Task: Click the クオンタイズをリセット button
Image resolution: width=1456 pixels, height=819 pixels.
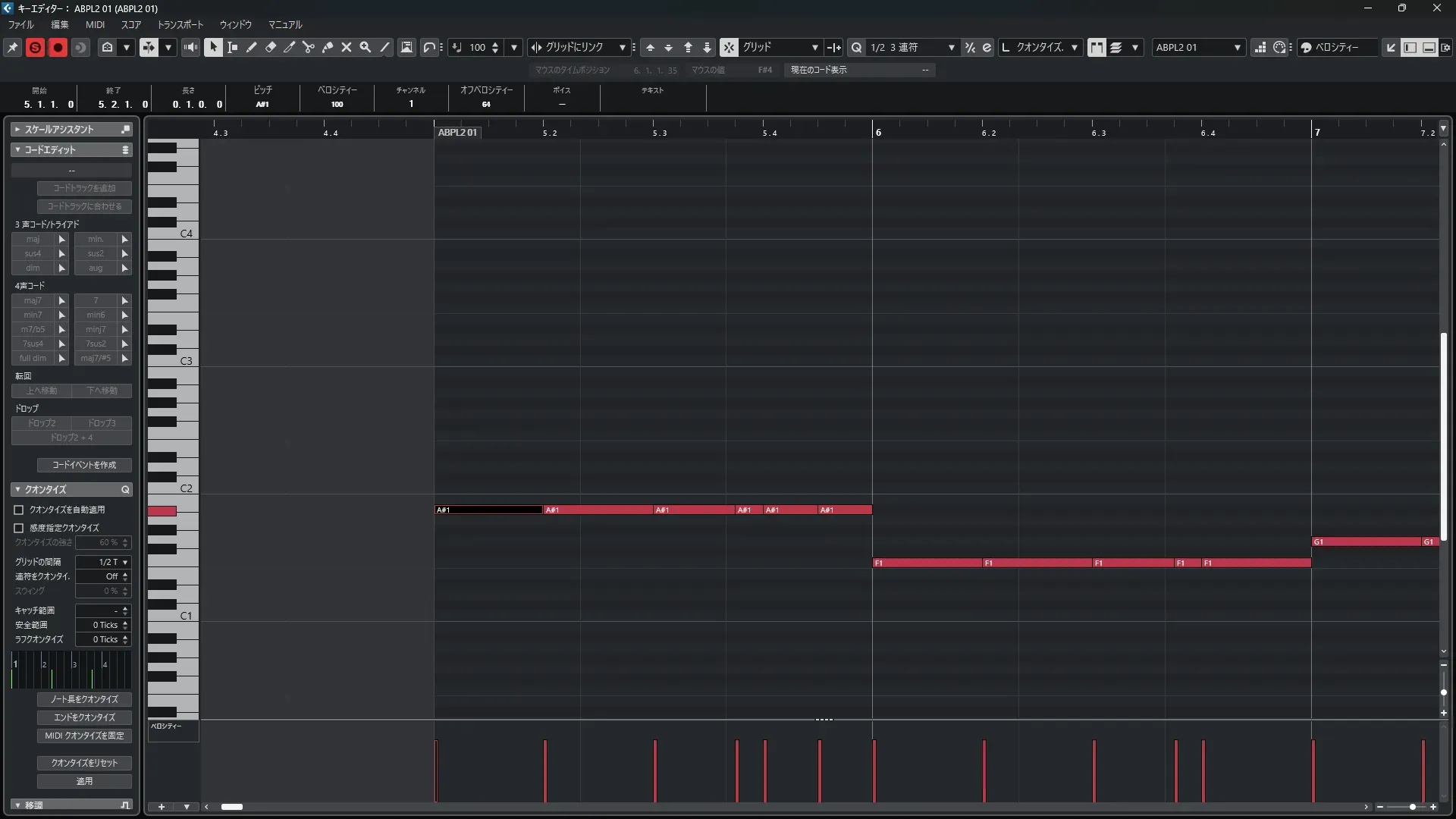Action: tap(84, 763)
